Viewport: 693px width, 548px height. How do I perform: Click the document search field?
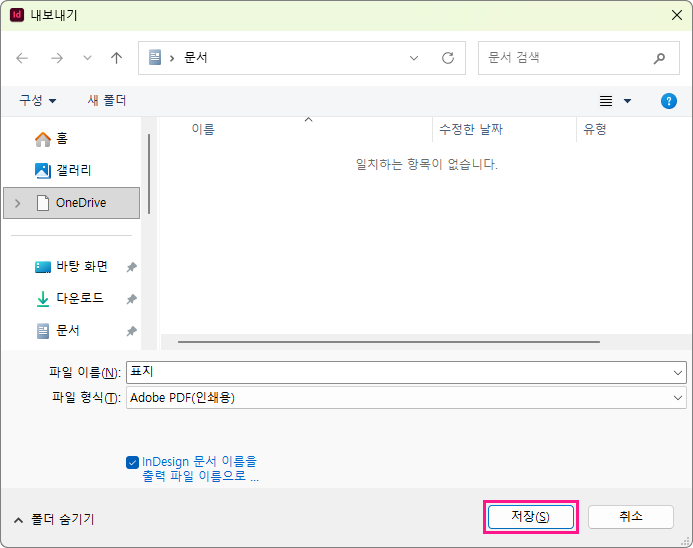[x=565, y=58]
